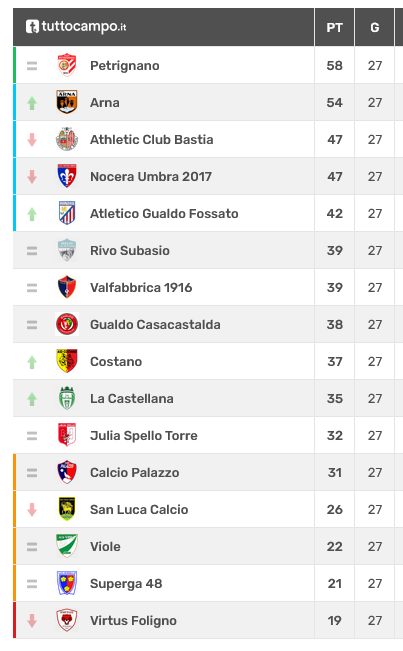
Task: Click the Superga 48 team name
Action: pyautogui.click(x=126, y=583)
